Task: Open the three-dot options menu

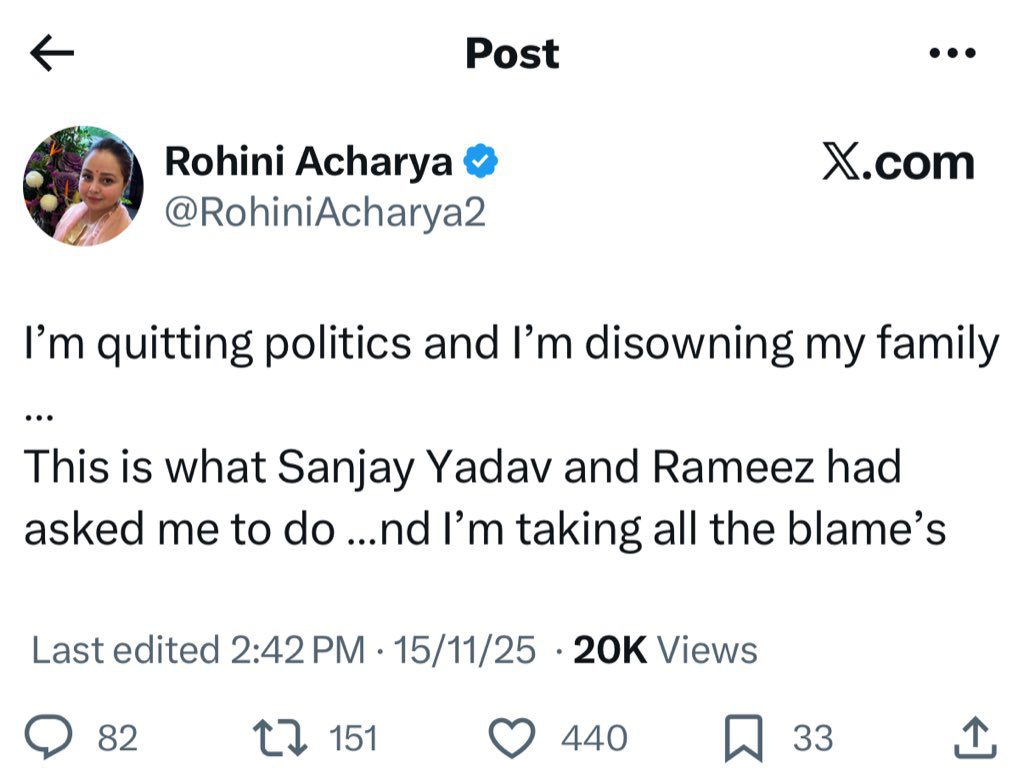Action: [x=957, y=52]
